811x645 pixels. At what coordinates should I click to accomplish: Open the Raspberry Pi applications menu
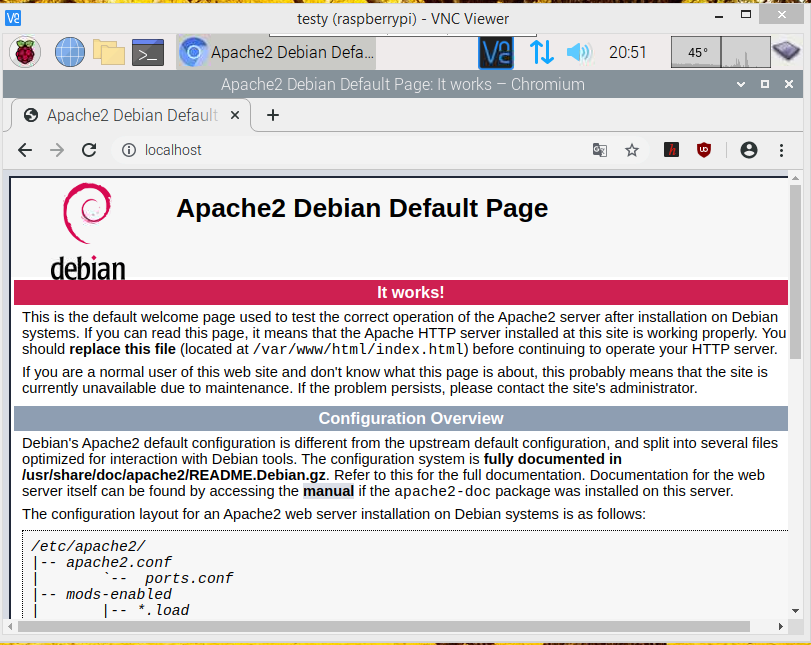pyautogui.click(x=25, y=52)
